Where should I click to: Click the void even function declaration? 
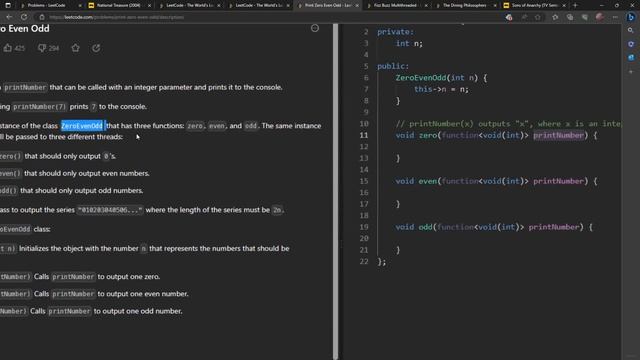point(496,181)
